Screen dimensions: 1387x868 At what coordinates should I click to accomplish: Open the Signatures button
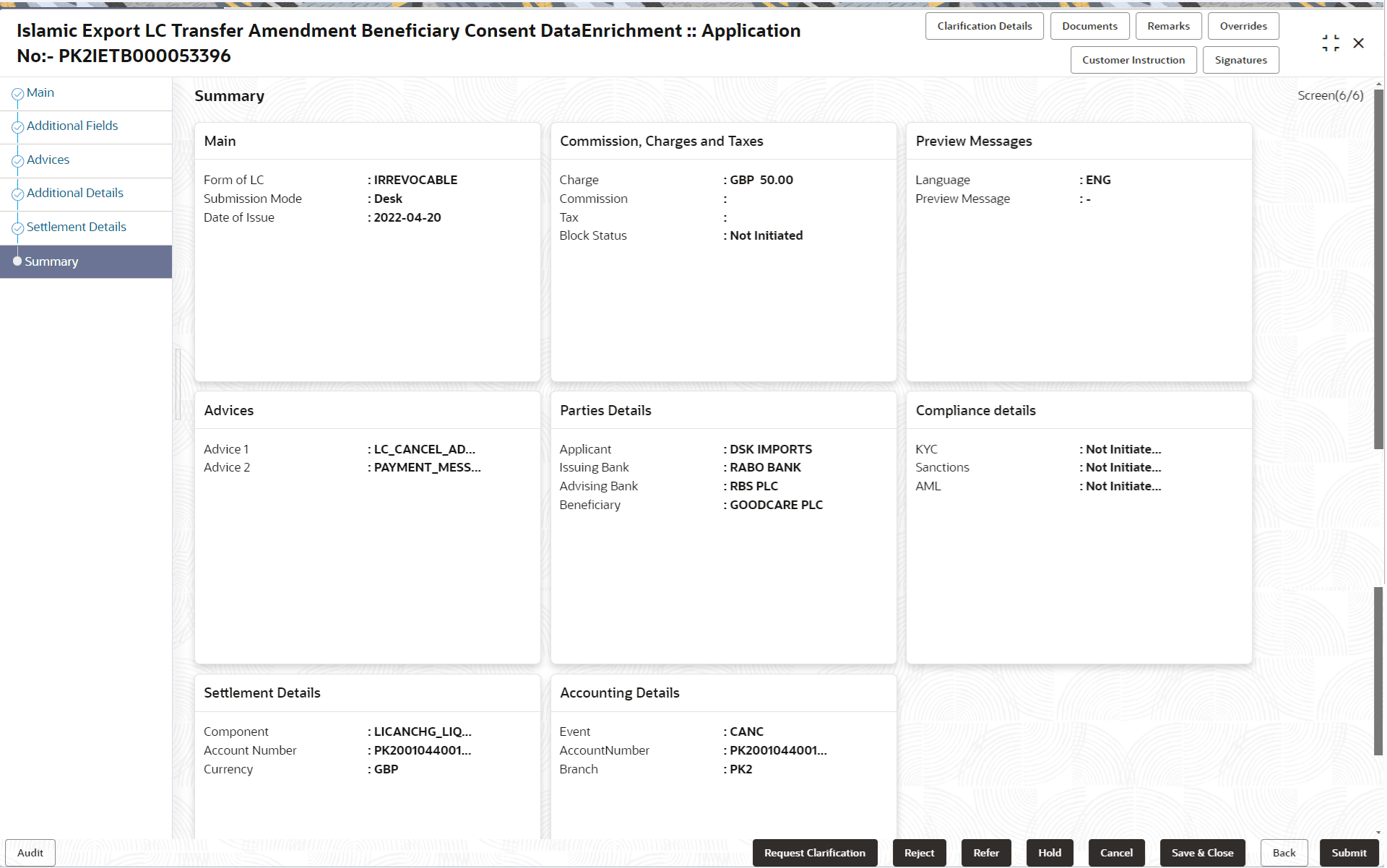pos(1240,60)
